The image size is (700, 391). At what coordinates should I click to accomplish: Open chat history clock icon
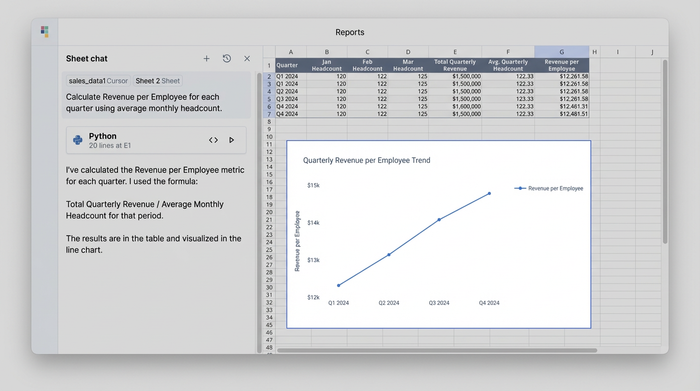click(227, 58)
